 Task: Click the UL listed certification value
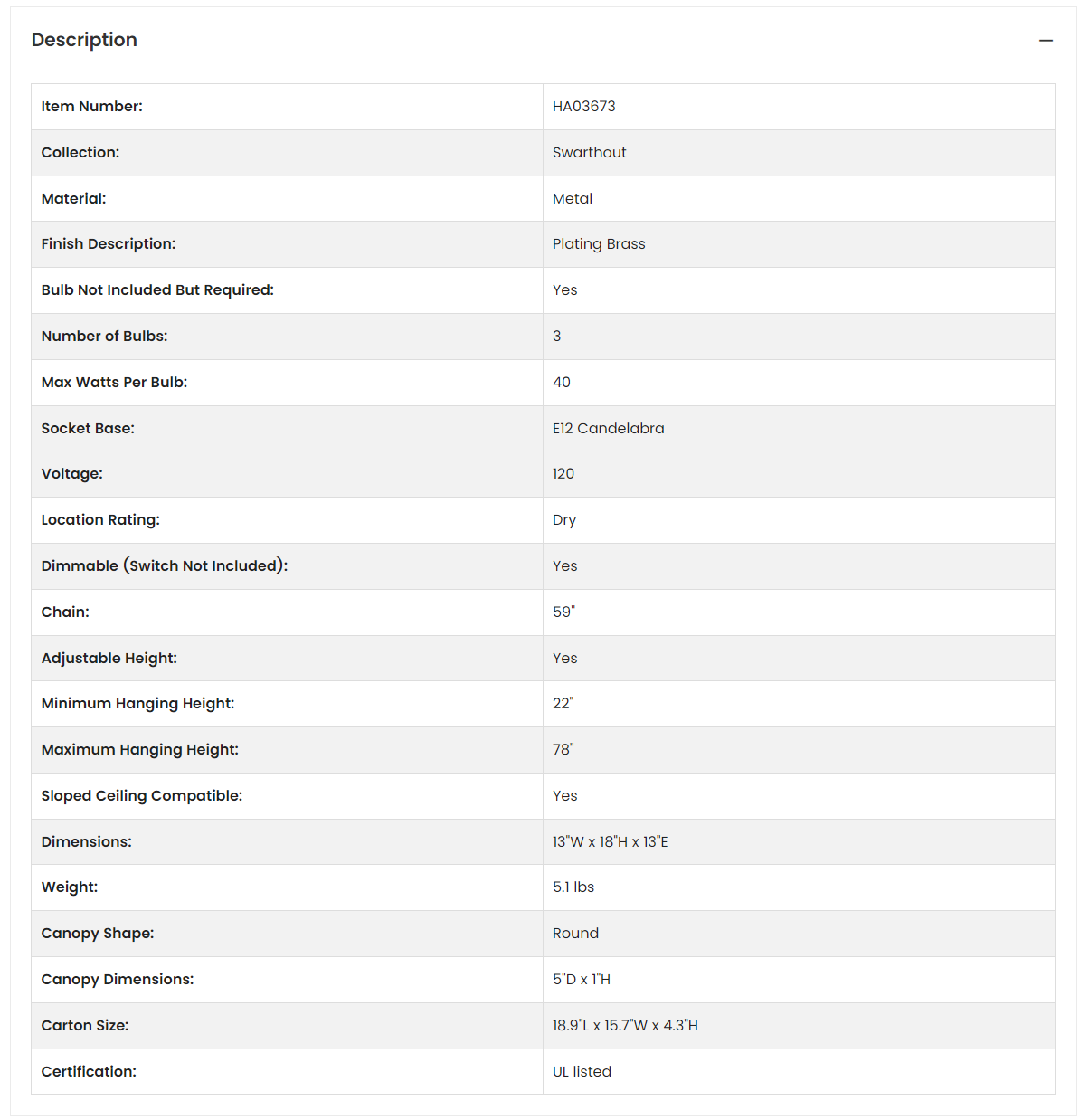tap(582, 1071)
